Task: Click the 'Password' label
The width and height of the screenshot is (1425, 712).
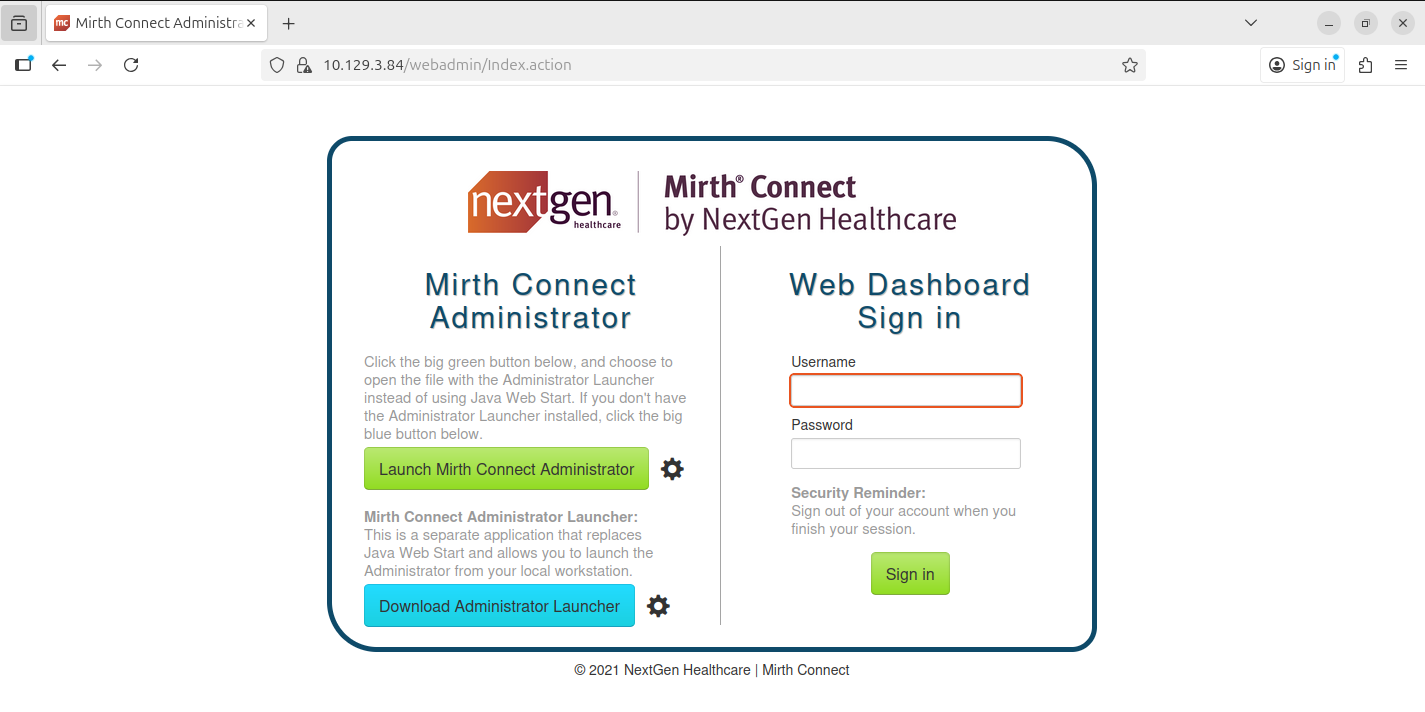Action: coord(822,425)
